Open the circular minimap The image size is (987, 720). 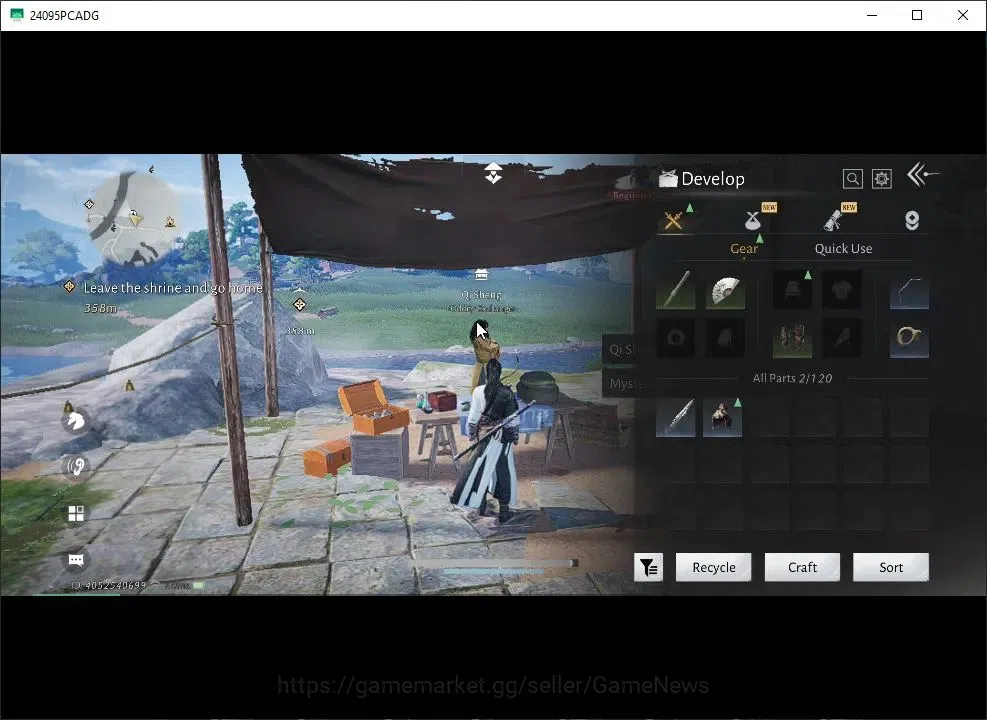(x=133, y=218)
